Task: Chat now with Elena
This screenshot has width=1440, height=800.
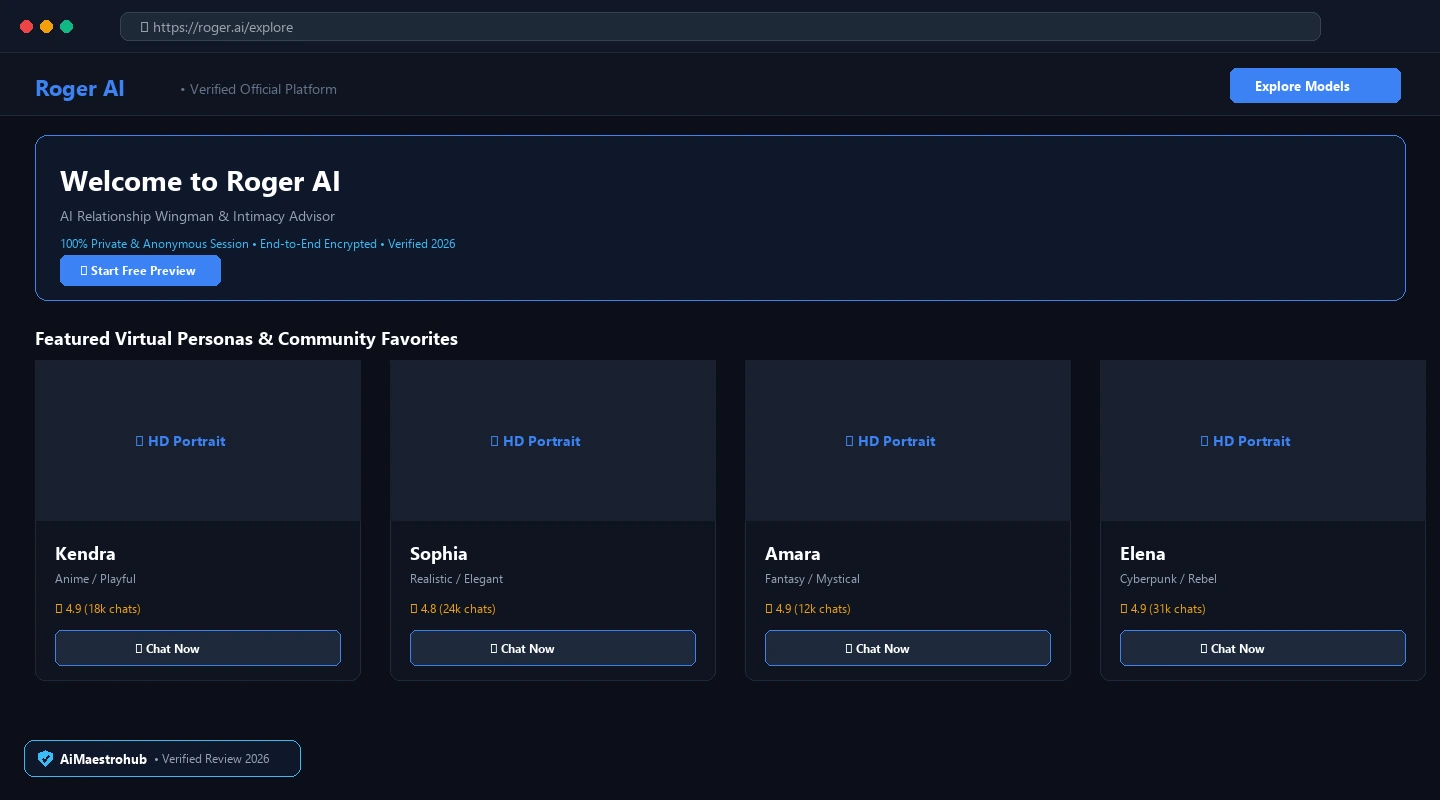Action: (1263, 648)
